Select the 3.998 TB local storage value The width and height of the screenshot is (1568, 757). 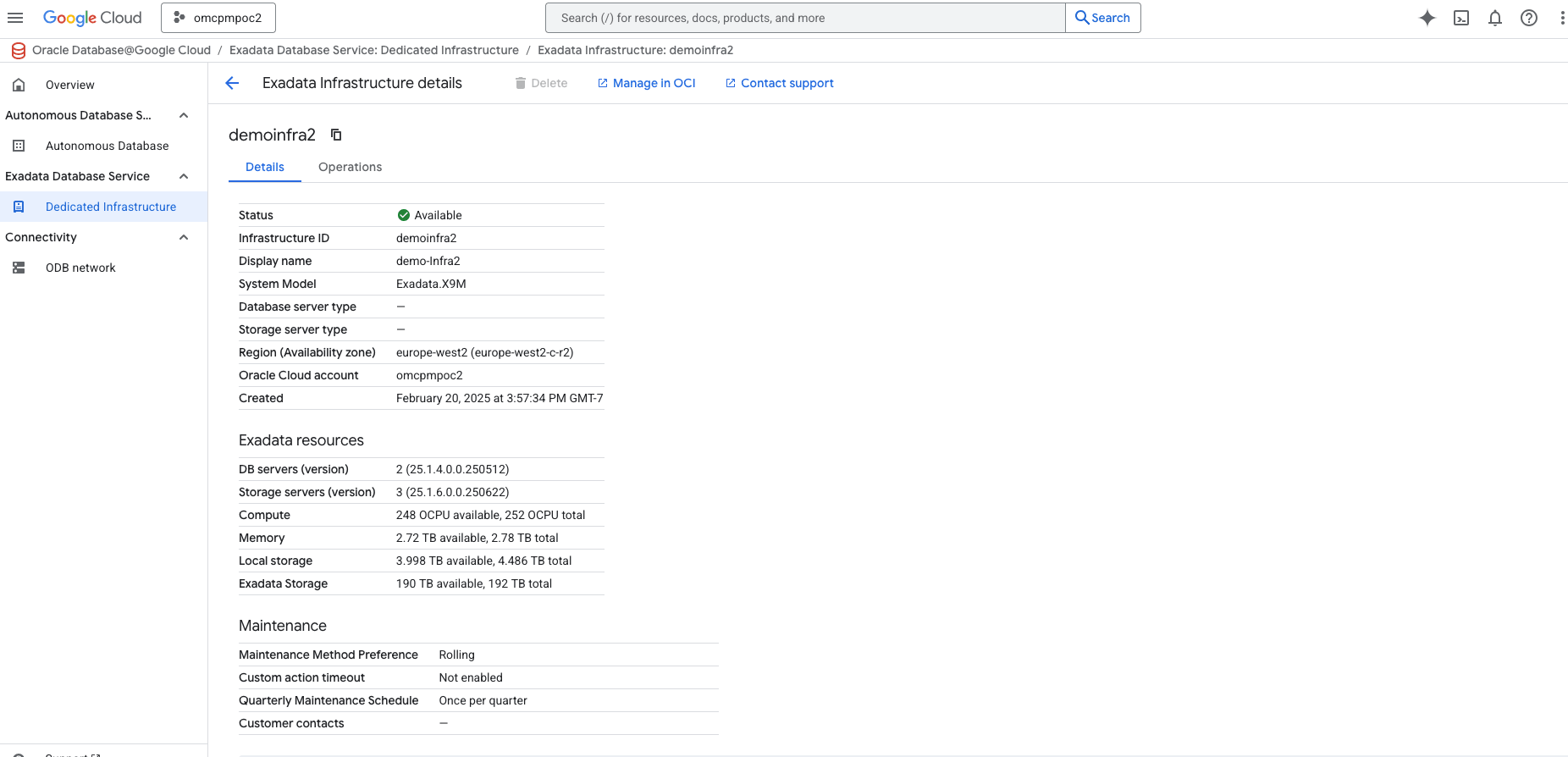point(484,561)
